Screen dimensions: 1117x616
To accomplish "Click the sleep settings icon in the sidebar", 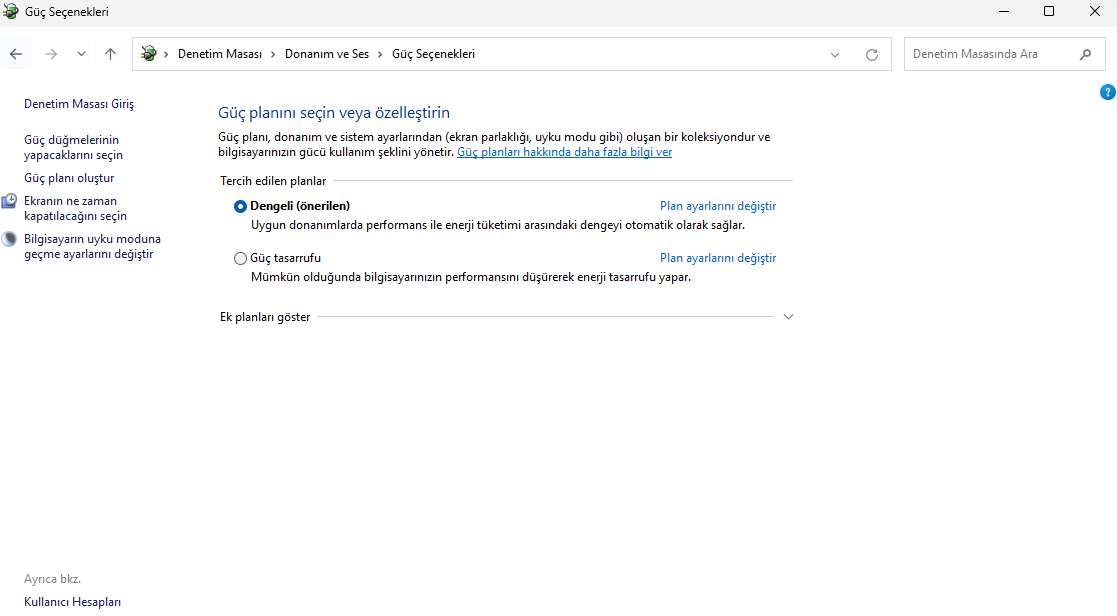I will point(8,238).
